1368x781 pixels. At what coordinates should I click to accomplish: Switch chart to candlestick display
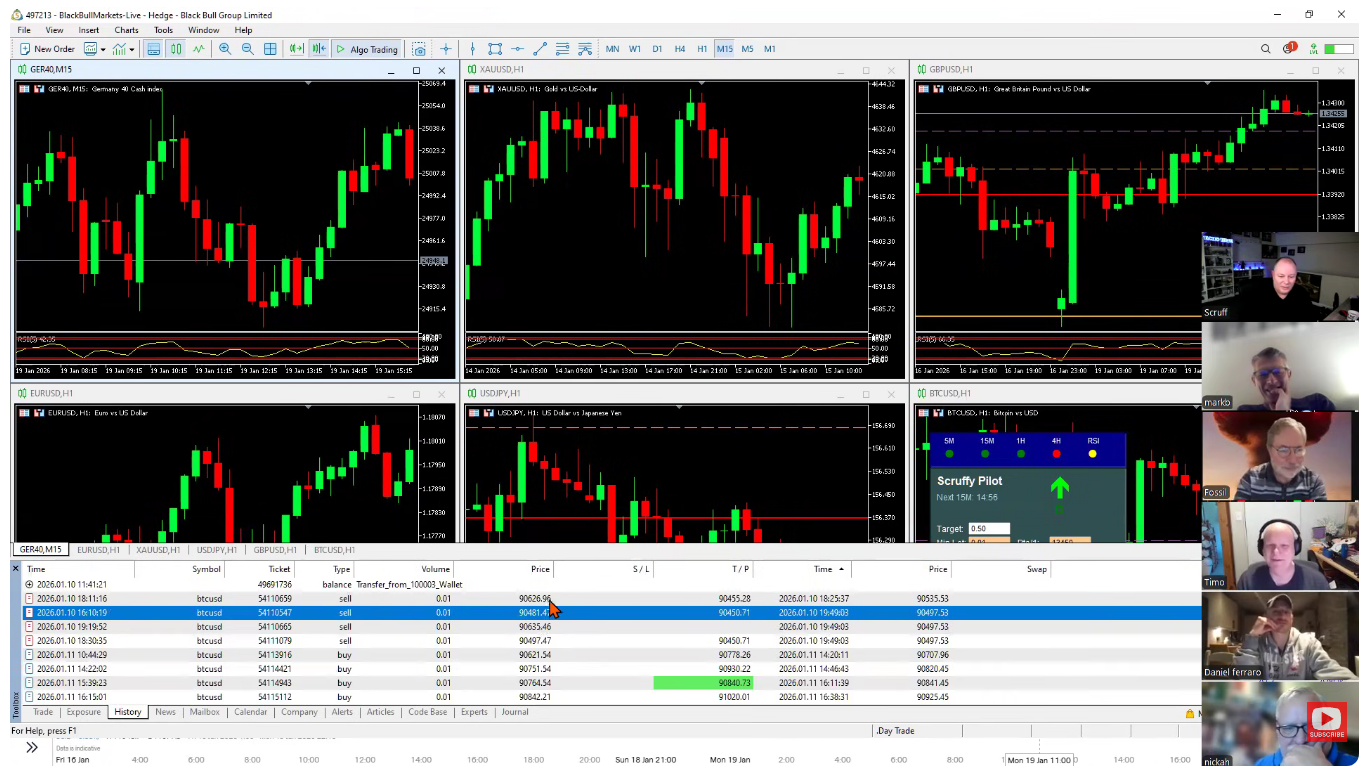pos(176,49)
